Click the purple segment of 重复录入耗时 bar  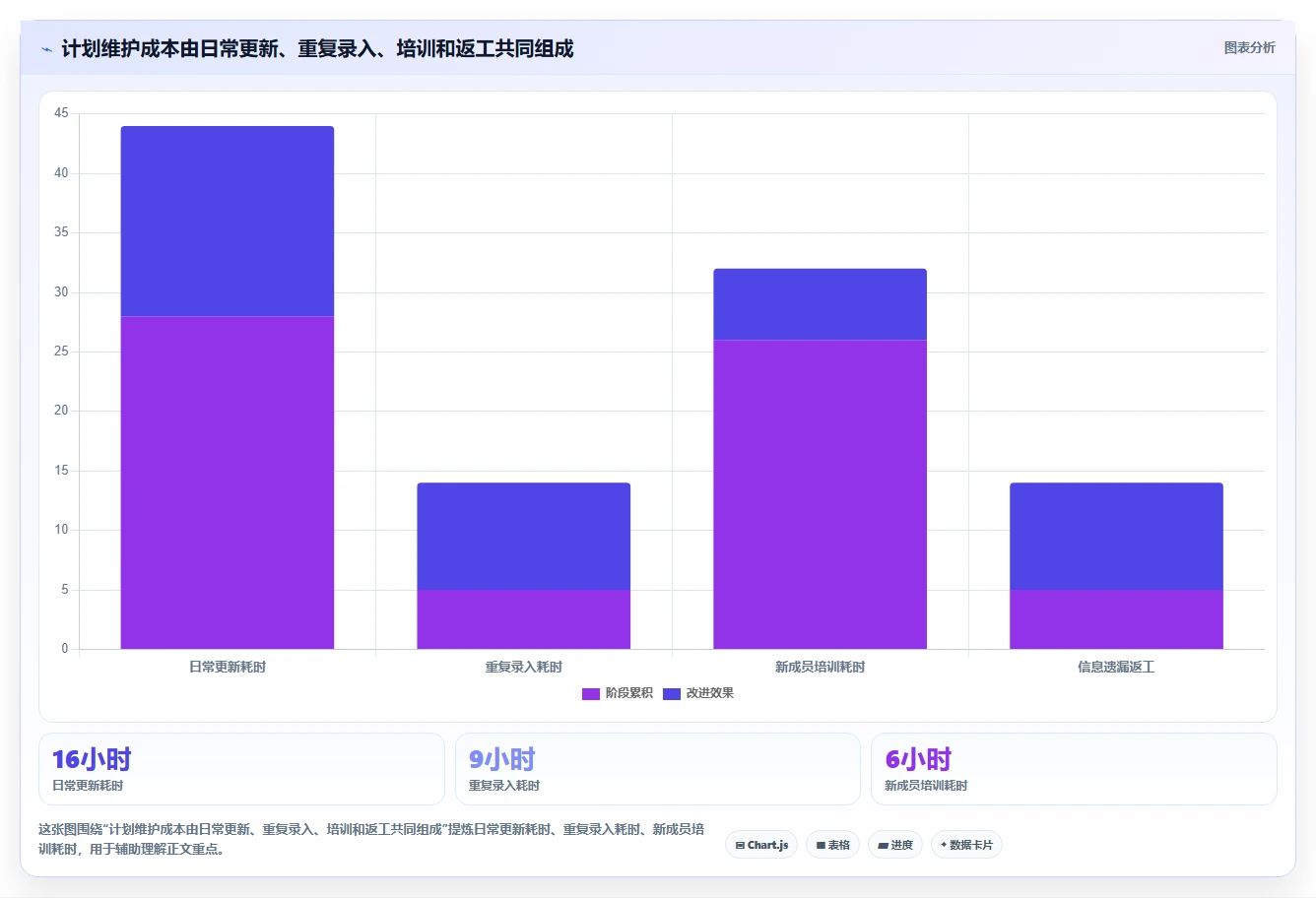pos(524,619)
